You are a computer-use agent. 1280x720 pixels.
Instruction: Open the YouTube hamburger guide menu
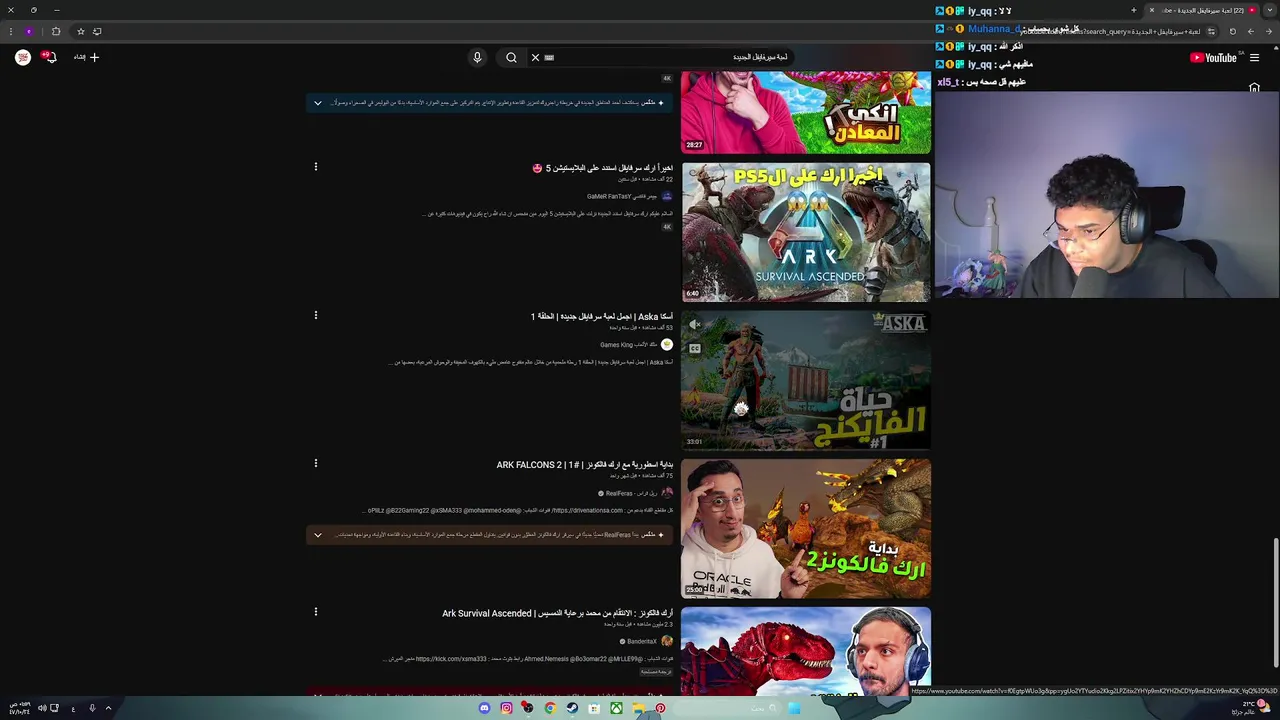pyautogui.click(x=1254, y=58)
